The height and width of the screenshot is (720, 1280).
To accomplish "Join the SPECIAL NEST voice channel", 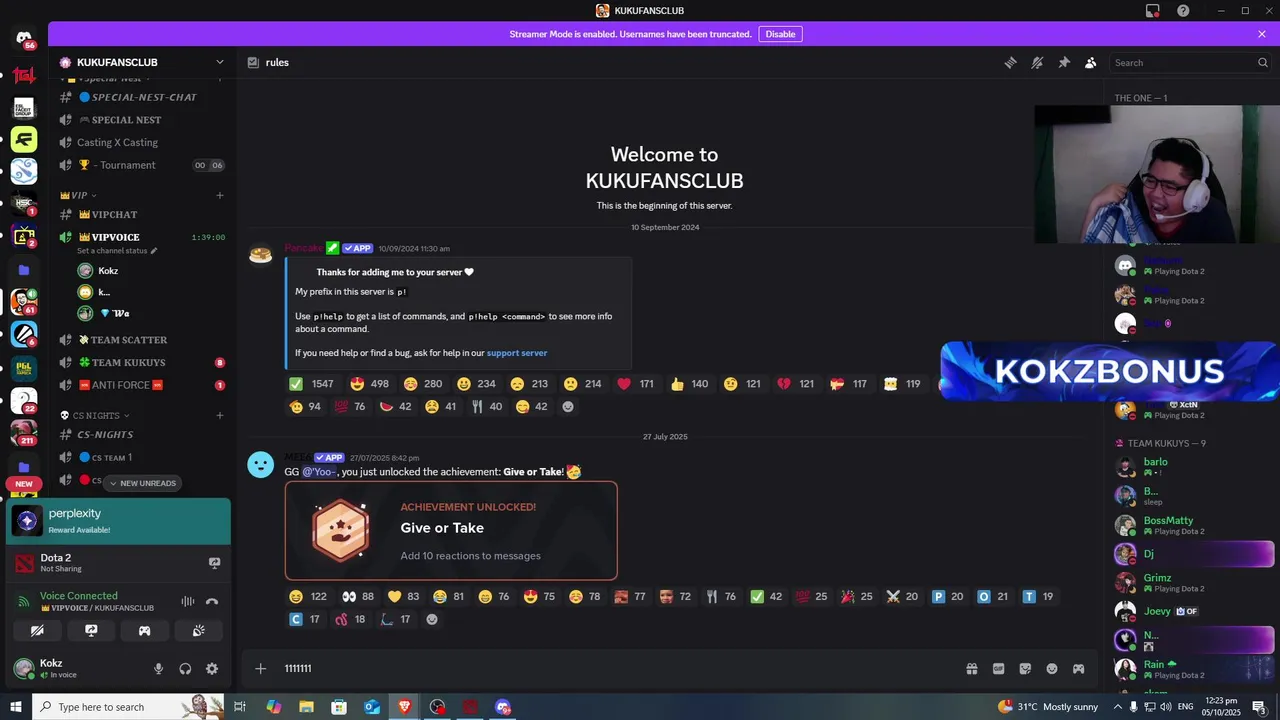I will tap(142, 120).
